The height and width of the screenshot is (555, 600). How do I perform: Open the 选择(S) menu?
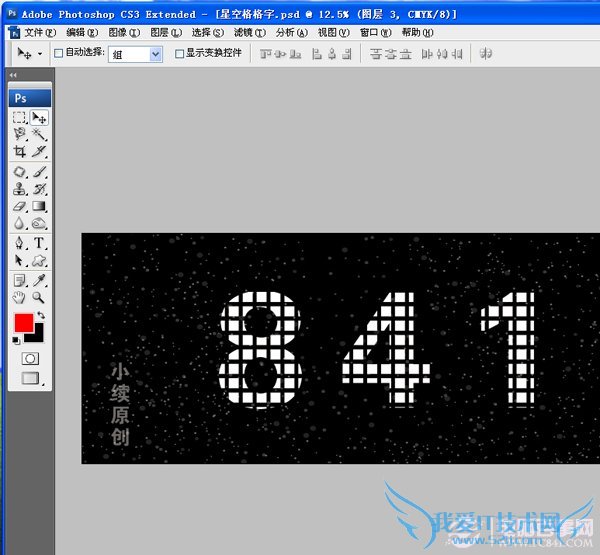208,33
